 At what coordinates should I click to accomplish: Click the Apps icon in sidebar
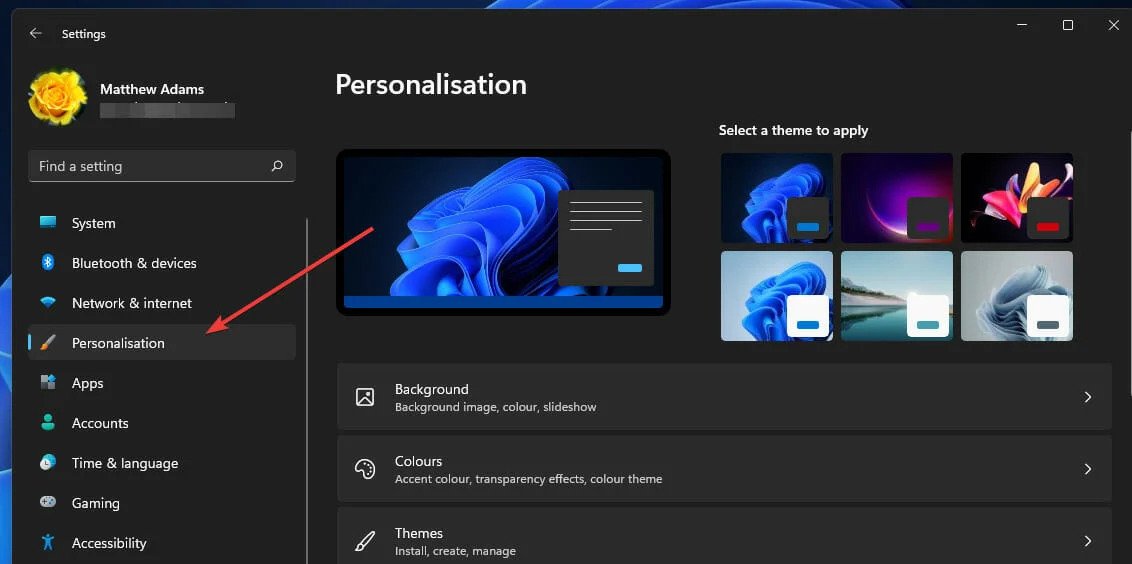[48, 383]
